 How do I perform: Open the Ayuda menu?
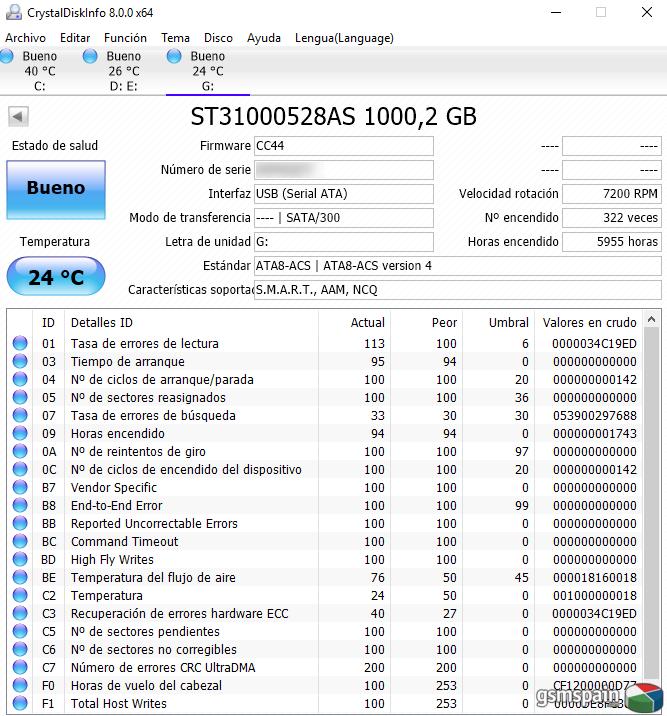pos(264,38)
